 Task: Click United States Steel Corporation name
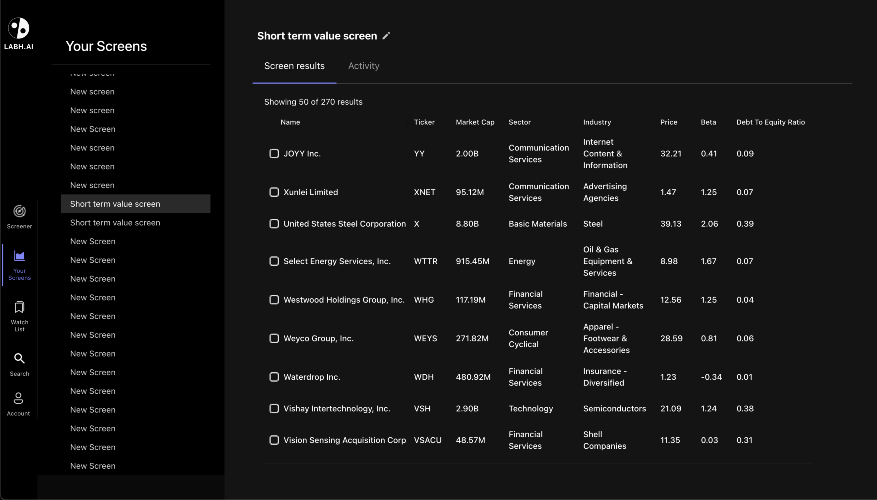pyautogui.click(x=344, y=224)
